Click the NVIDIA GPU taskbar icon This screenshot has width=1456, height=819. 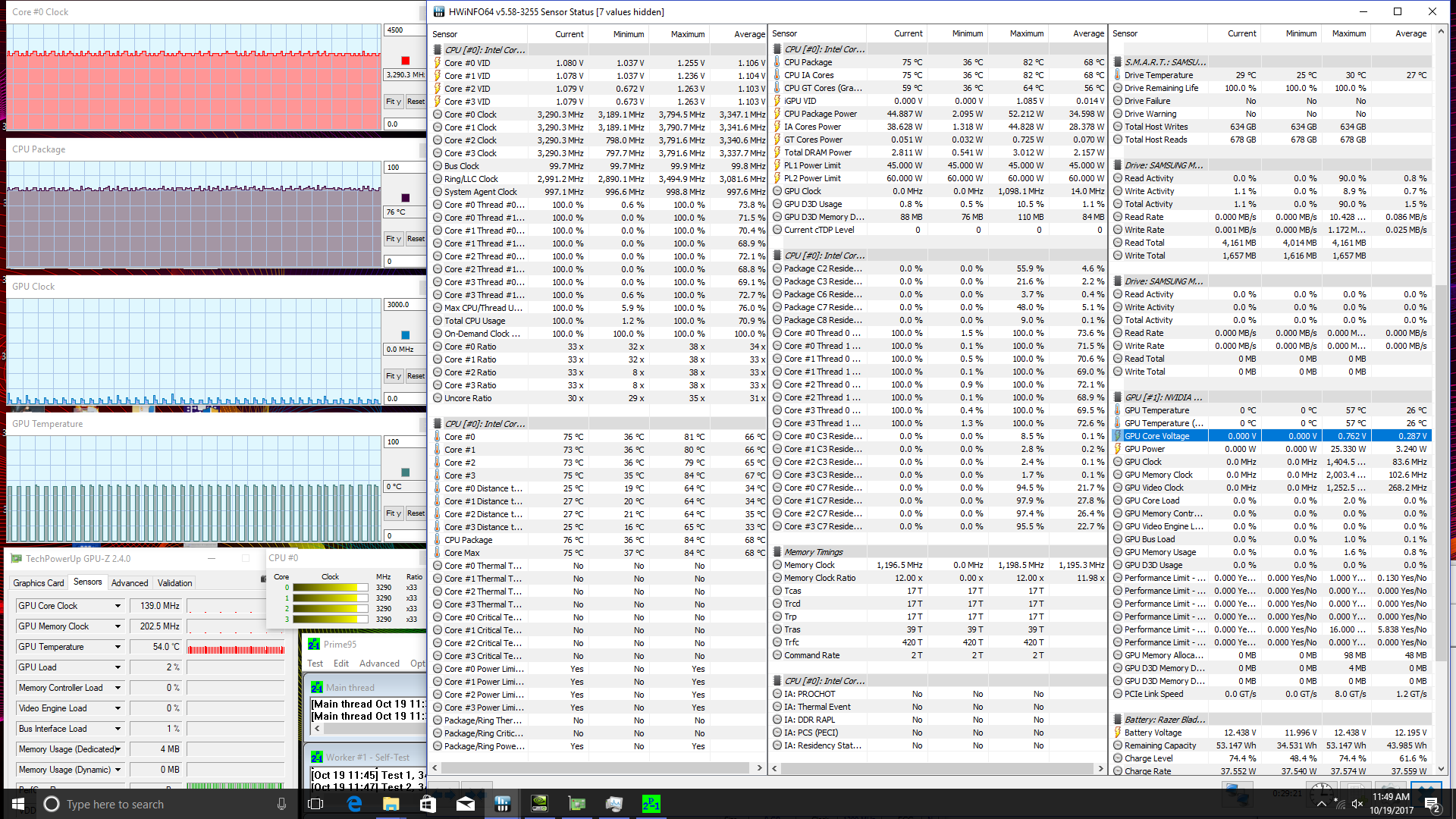[539, 804]
